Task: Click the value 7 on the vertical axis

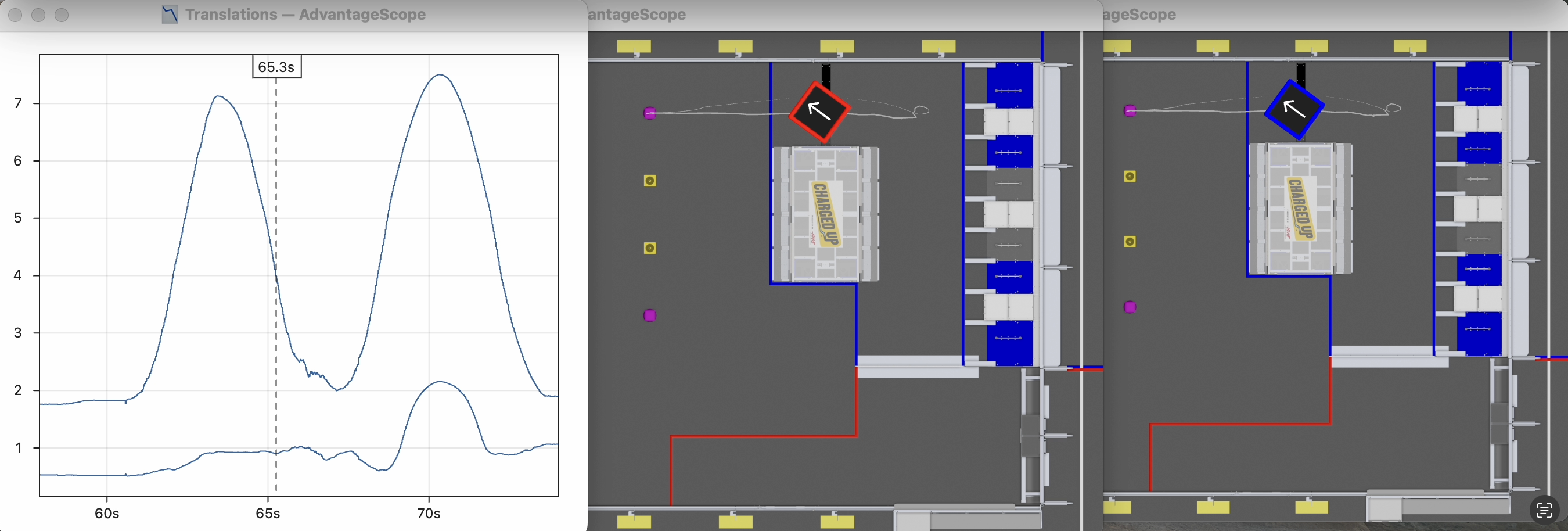Action: point(18,103)
